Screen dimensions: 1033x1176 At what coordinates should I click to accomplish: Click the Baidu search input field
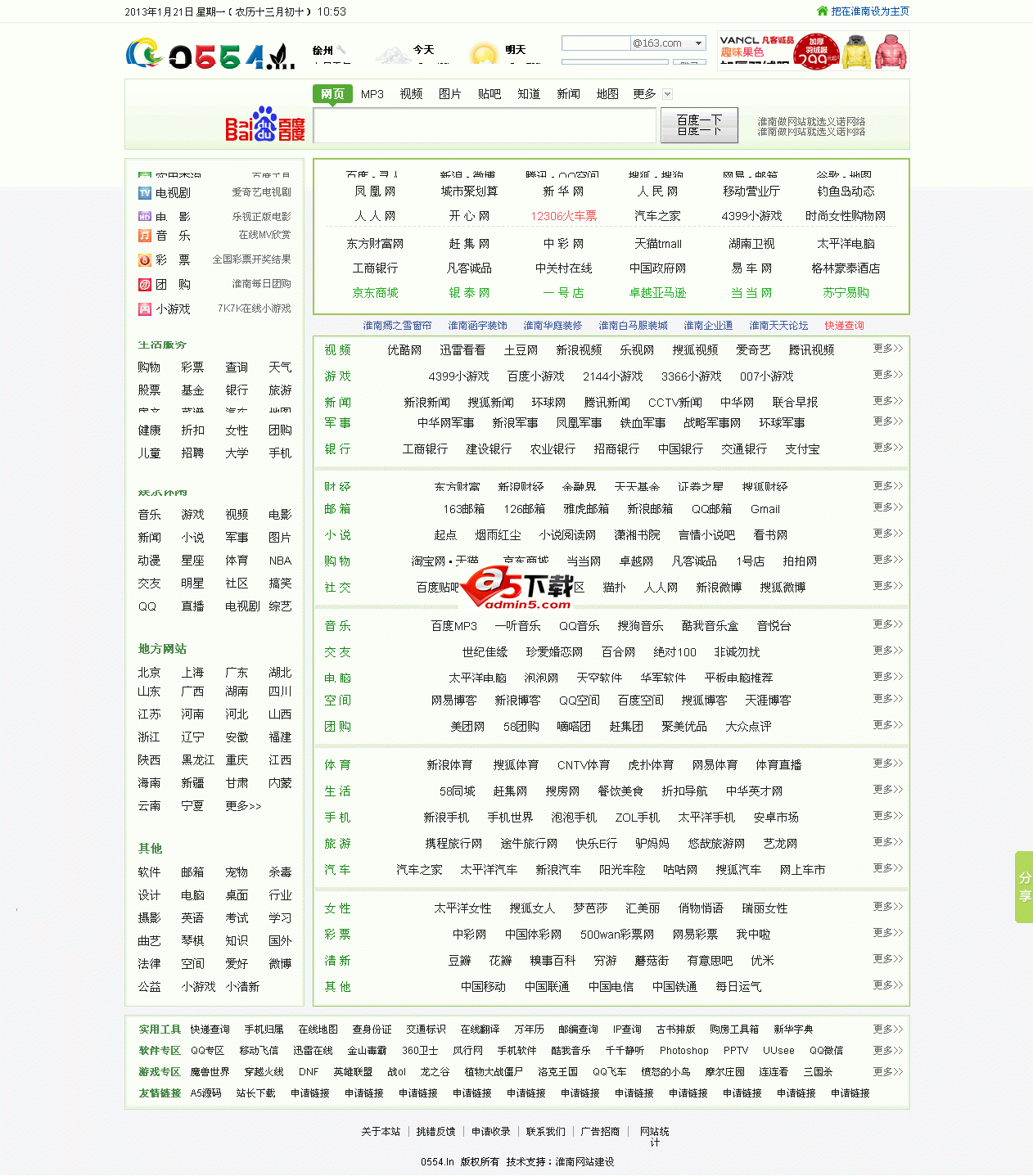pos(485,125)
